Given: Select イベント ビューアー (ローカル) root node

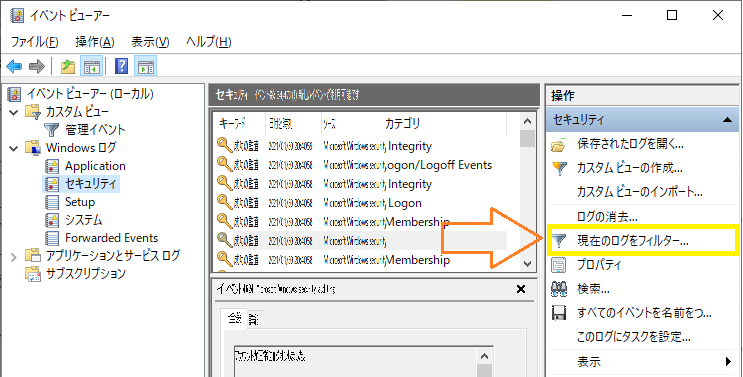Looking at the screenshot, I should tap(90, 94).
